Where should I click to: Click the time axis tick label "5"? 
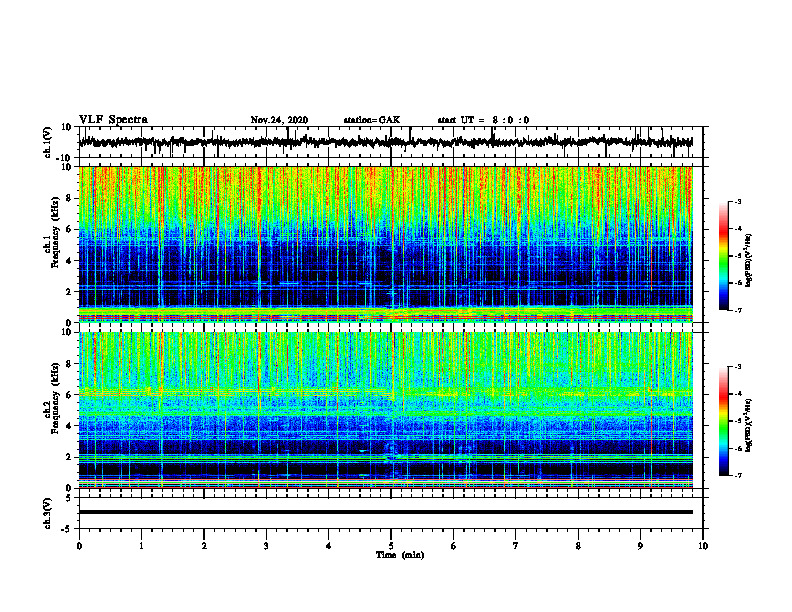pos(391,546)
